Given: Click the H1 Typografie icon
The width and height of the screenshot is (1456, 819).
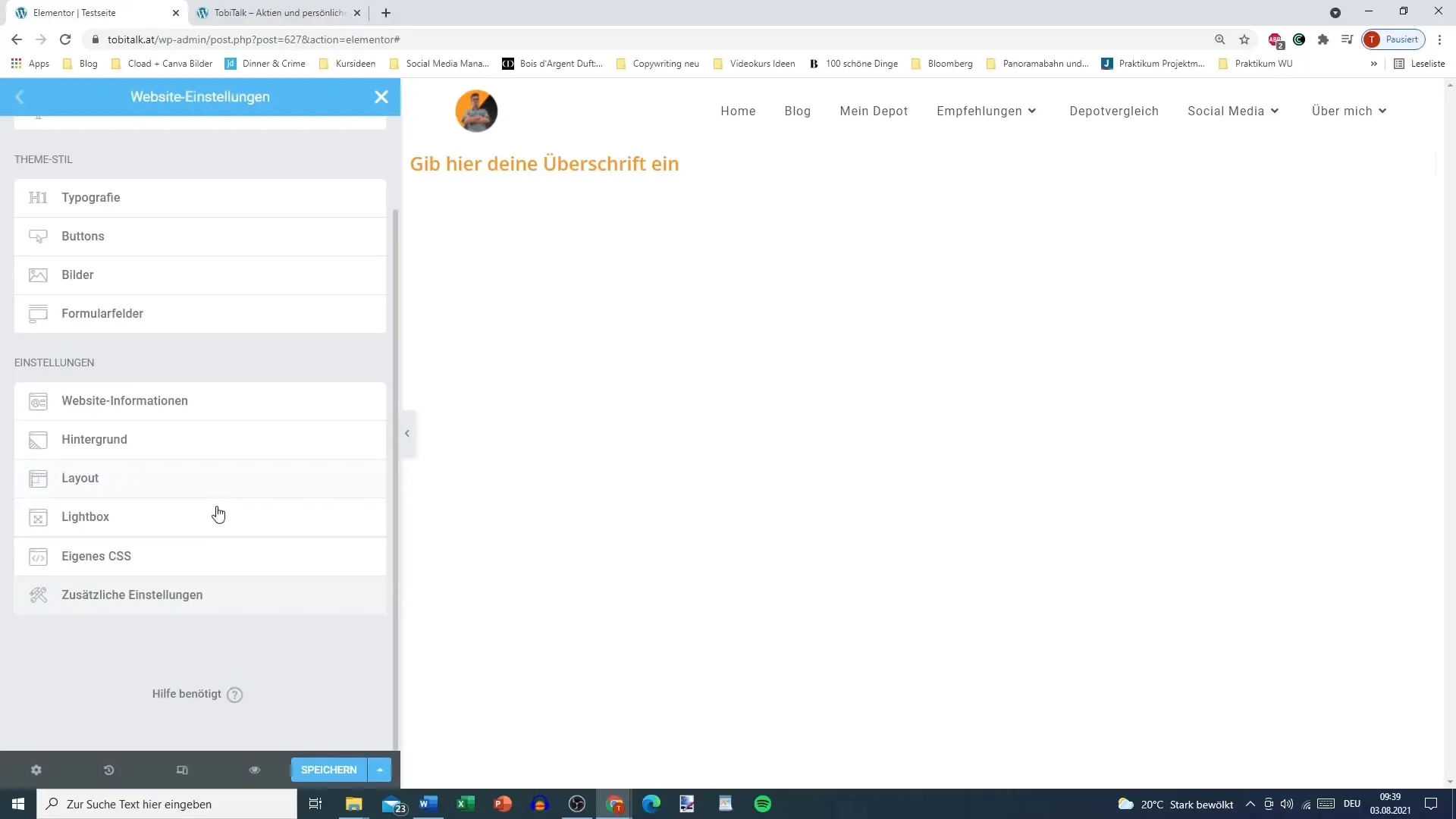Looking at the screenshot, I should (38, 198).
